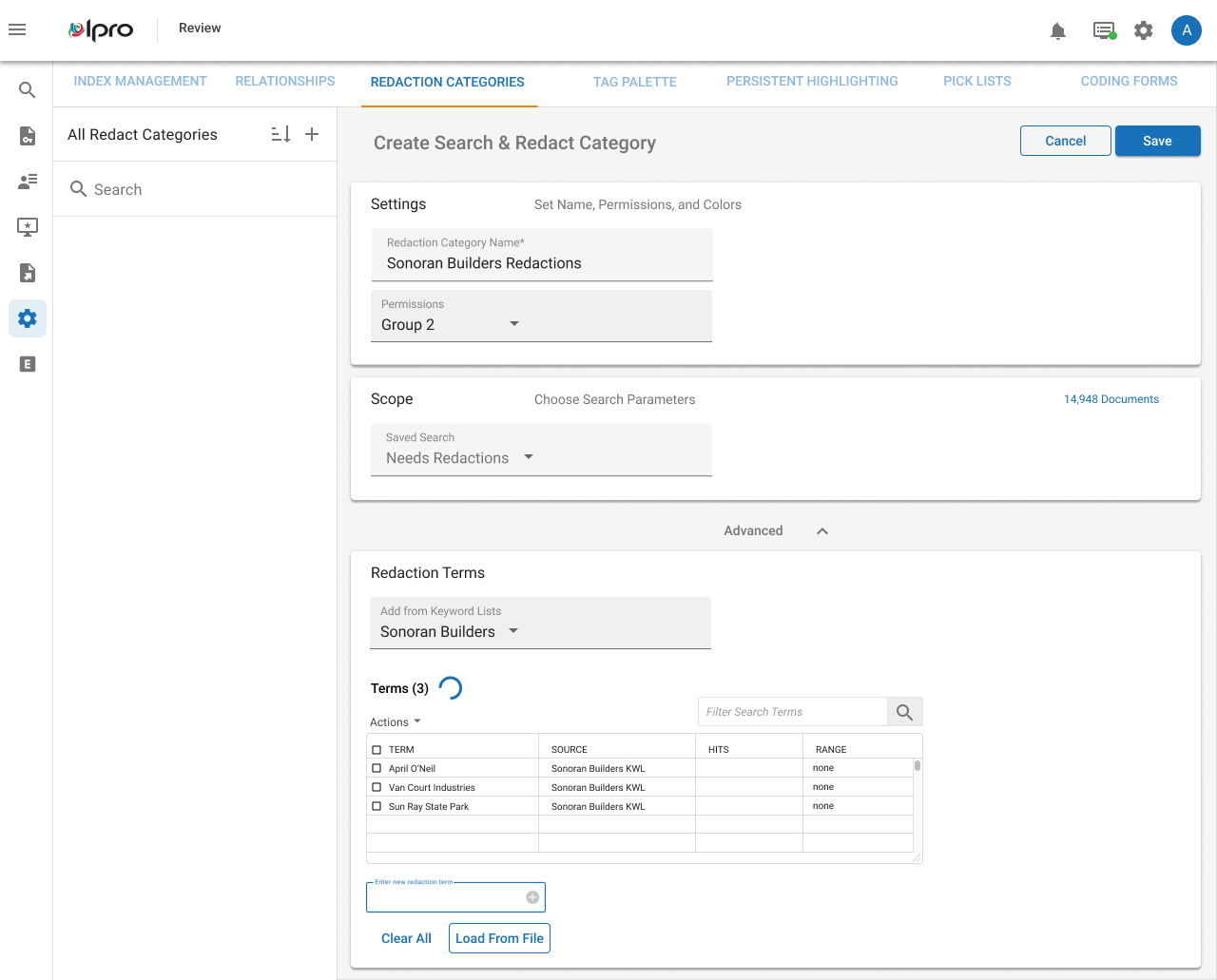Open the 14,948 Documents link
The height and width of the screenshot is (980, 1217).
[1111, 399]
